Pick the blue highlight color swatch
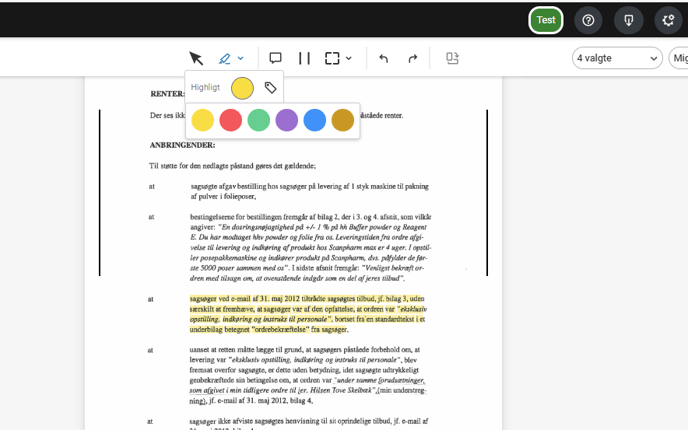Screen dimensions: 688x430 (x=315, y=120)
